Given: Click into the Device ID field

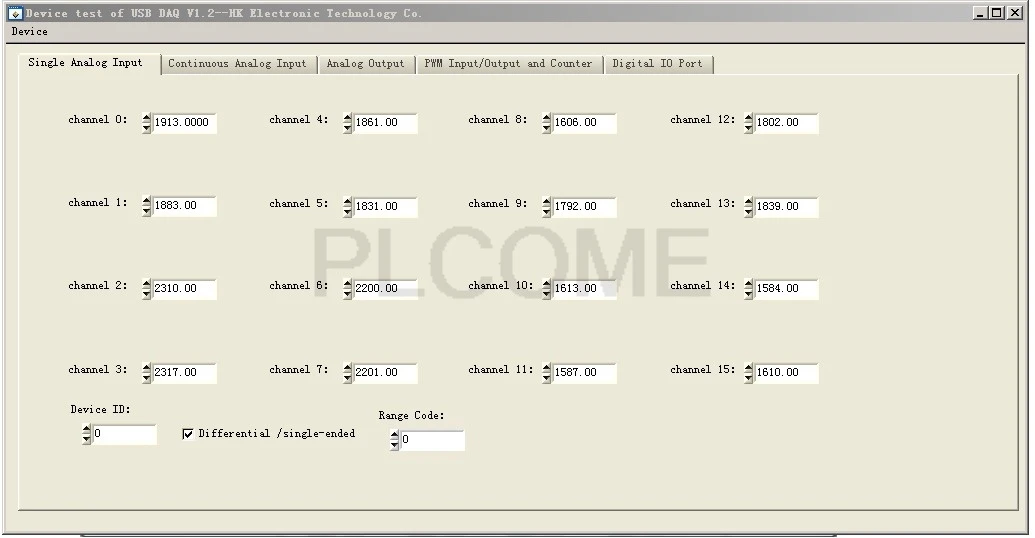Looking at the screenshot, I should [x=125, y=434].
